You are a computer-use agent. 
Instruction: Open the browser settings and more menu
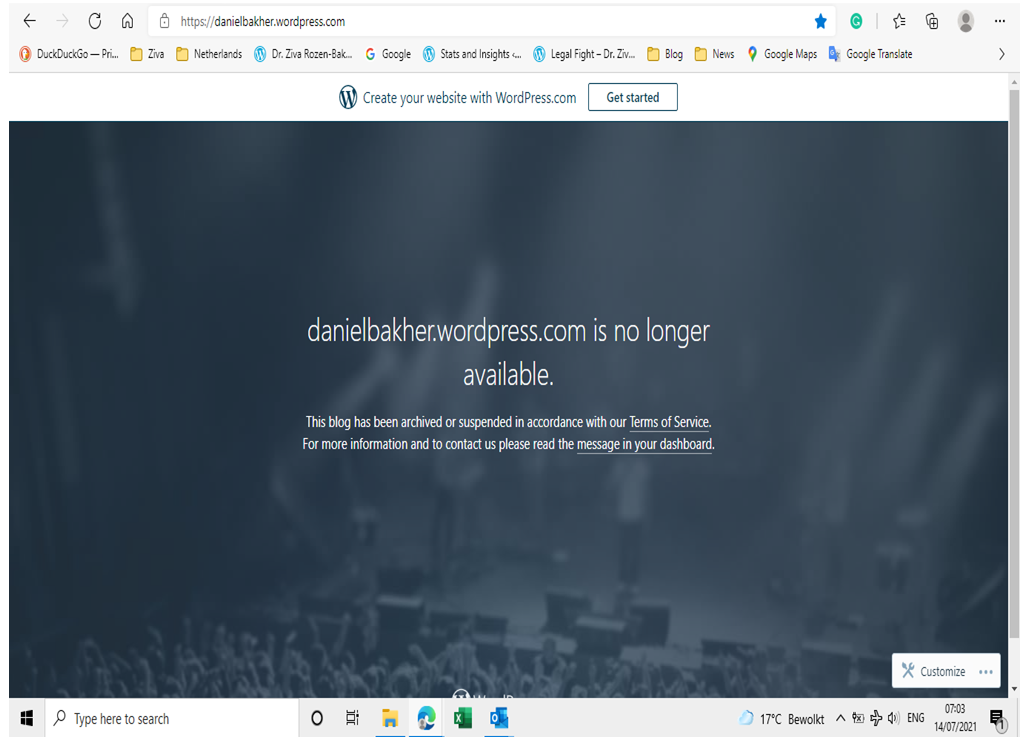pos(999,21)
